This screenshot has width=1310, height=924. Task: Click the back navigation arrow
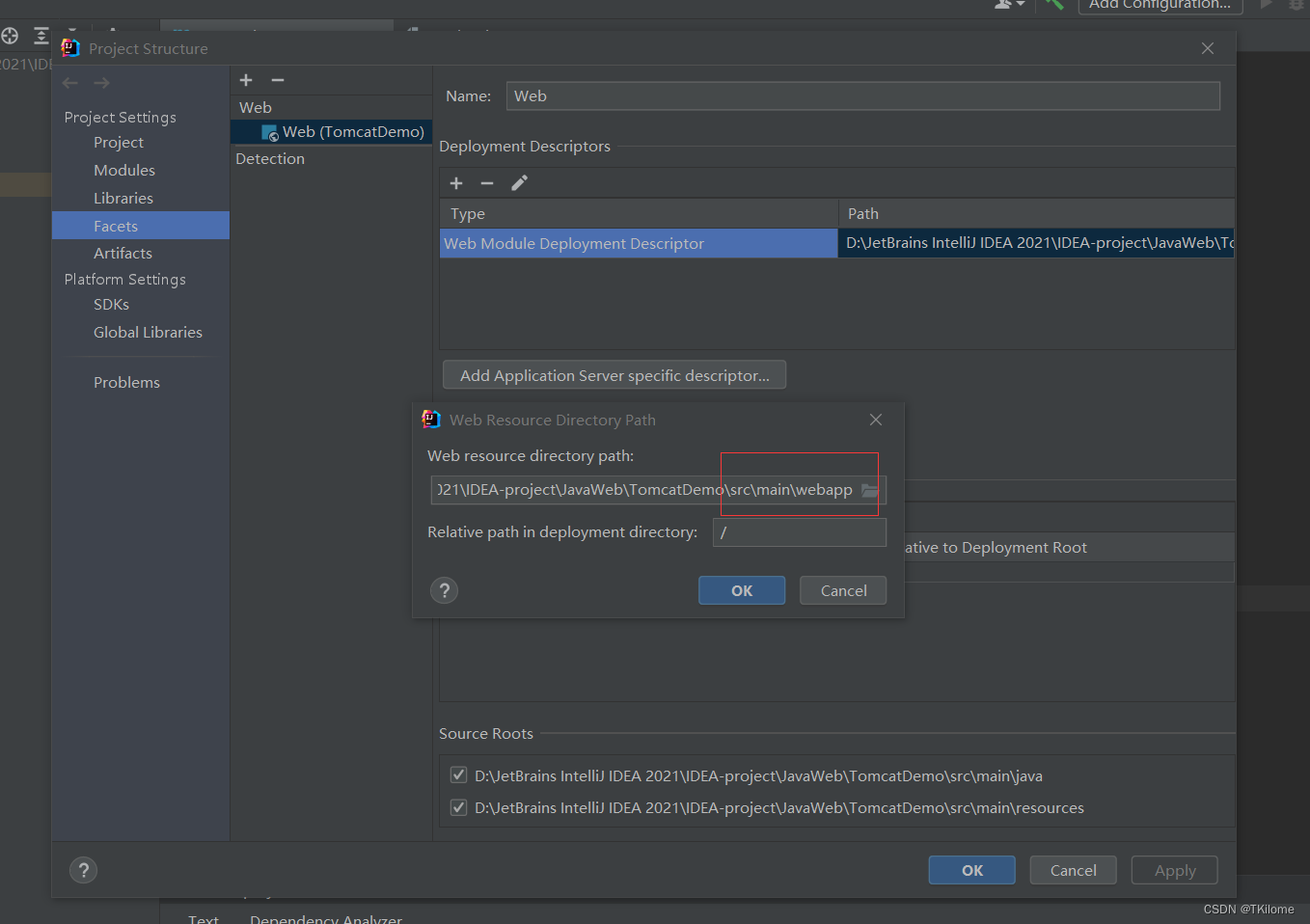pos(70,83)
